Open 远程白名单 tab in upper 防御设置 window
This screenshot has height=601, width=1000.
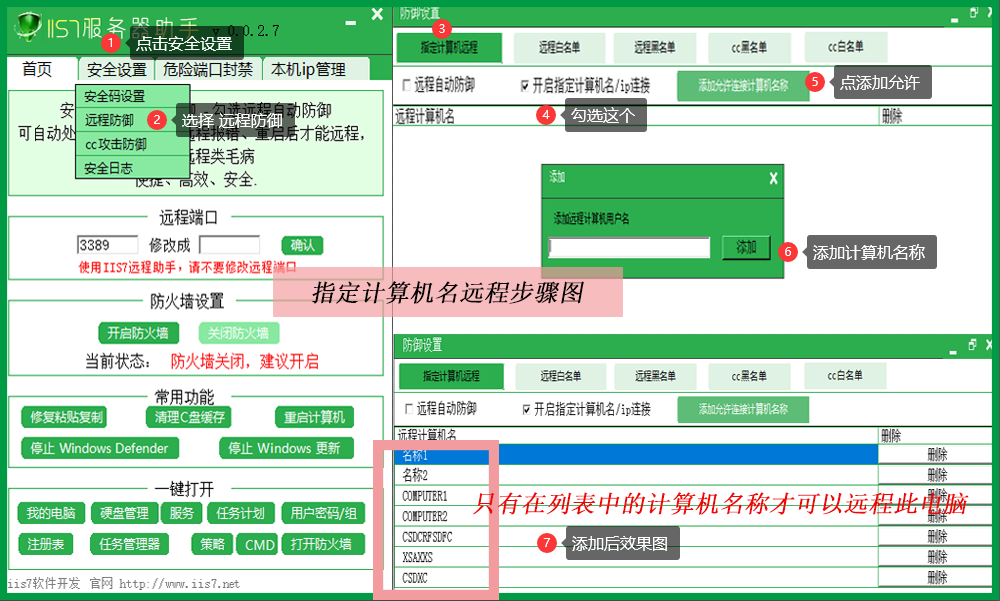[x=559, y=47]
